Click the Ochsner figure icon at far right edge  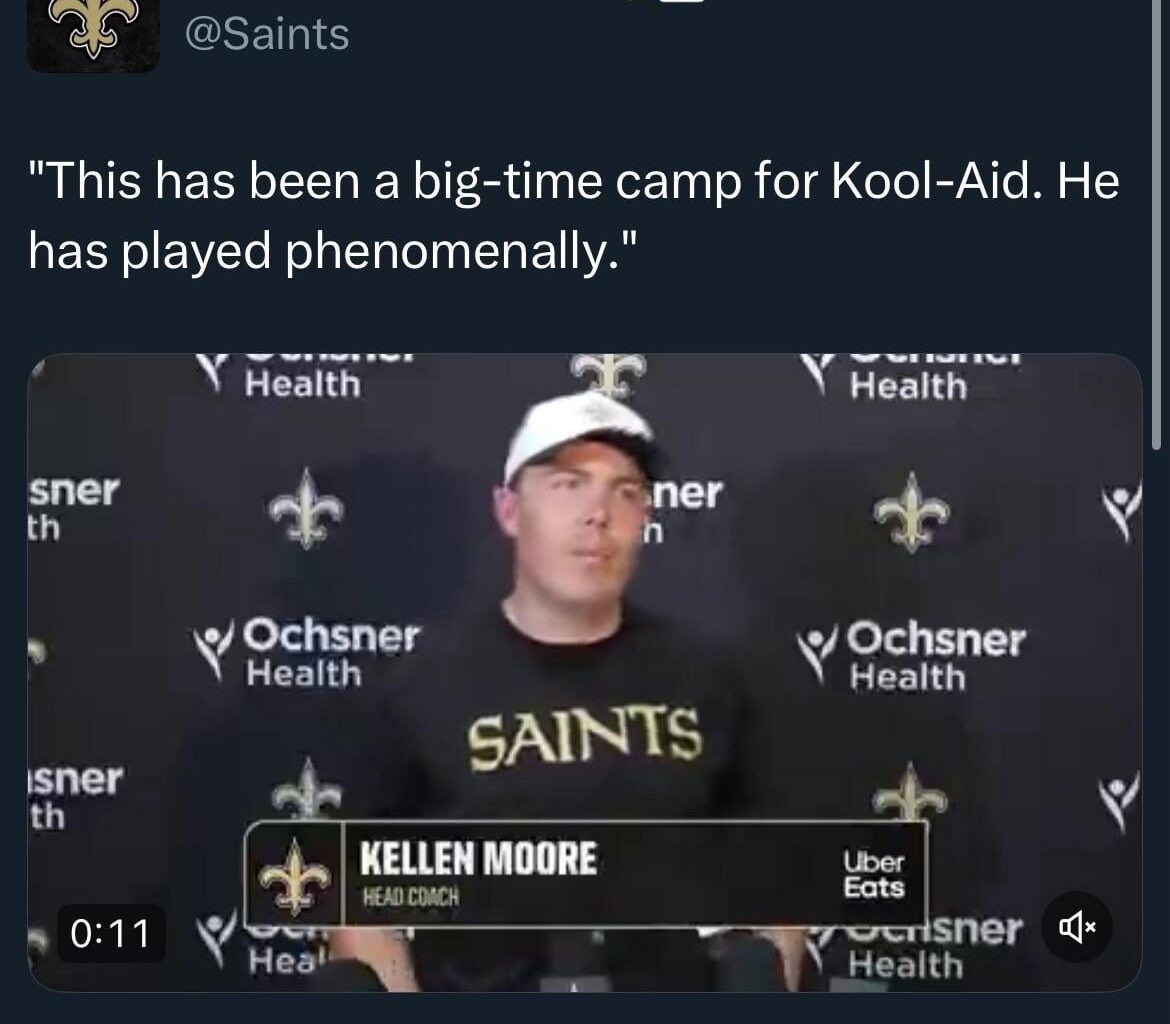click(1121, 511)
